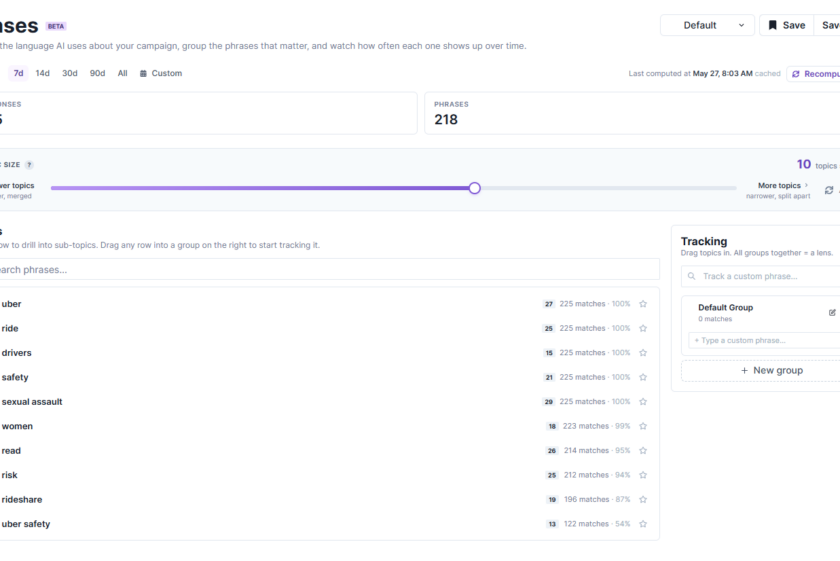The width and height of the screenshot is (840, 561).
Task: Click count badge 13 on uber safety
Action: click(552, 524)
